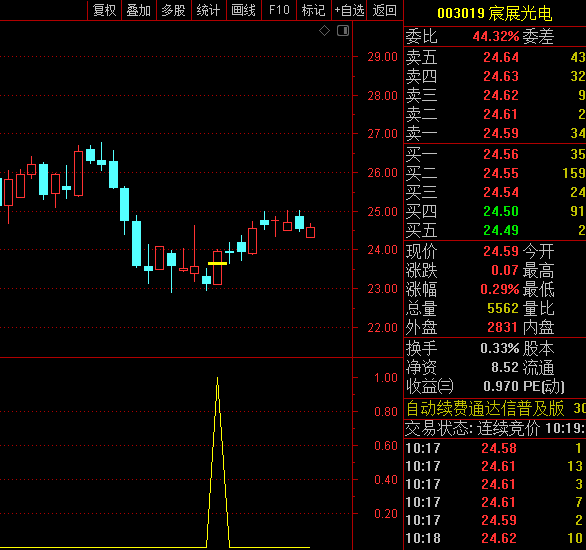The height and width of the screenshot is (550, 586).
Task: Click the diamond icon above chart
Action: point(324,31)
